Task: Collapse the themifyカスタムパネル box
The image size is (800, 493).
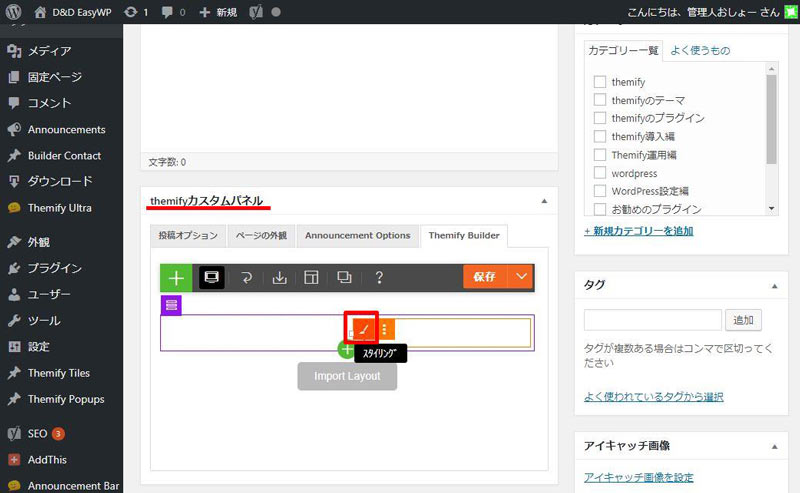Action: point(544,201)
